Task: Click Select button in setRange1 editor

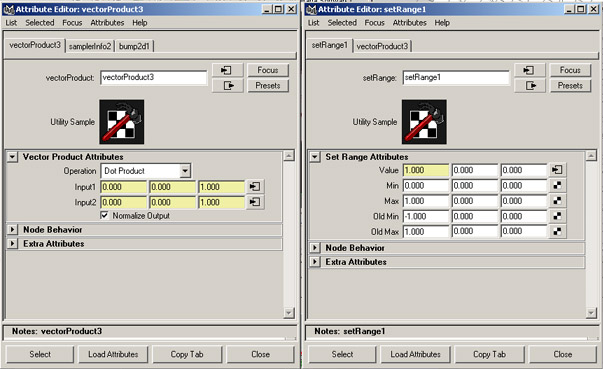Action: (x=342, y=354)
